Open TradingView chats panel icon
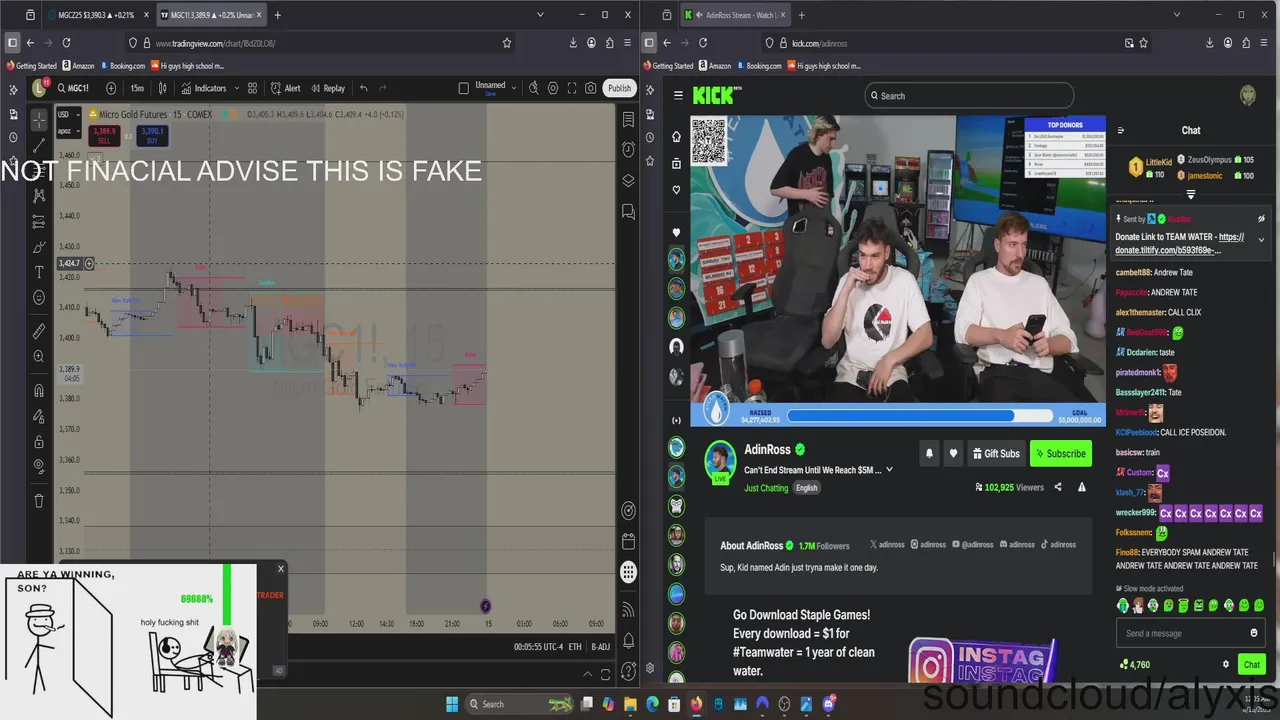 [x=628, y=212]
